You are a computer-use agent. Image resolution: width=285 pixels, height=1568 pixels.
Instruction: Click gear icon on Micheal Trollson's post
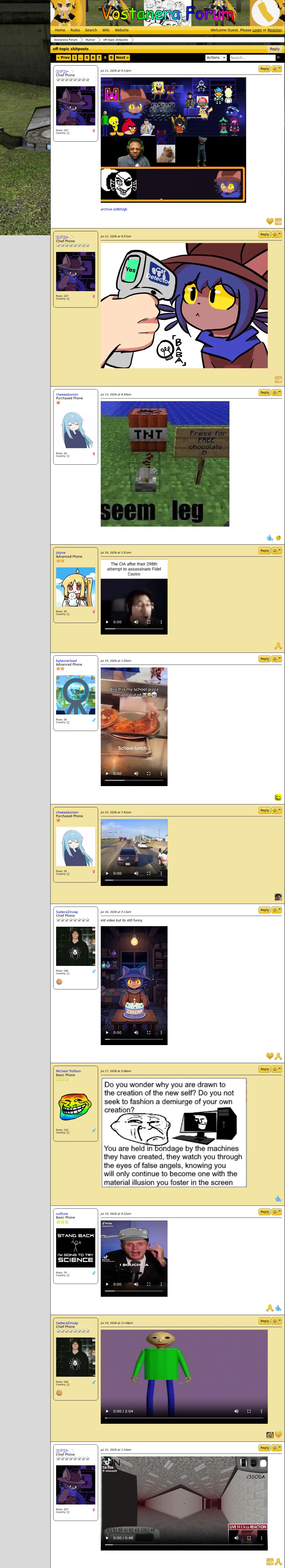pyautogui.click(x=275, y=1068)
